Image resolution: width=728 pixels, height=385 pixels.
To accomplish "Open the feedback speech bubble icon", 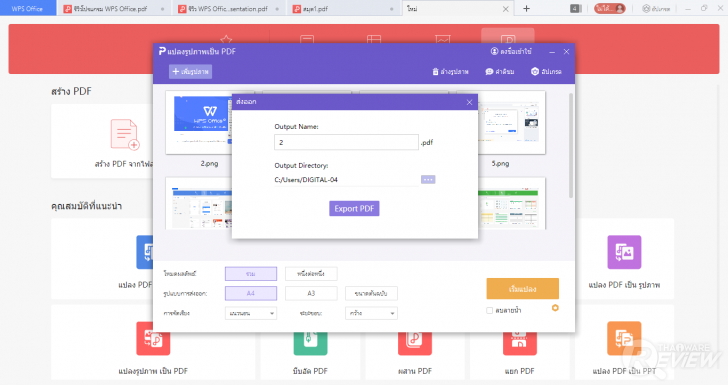I will click(x=489, y=72).
